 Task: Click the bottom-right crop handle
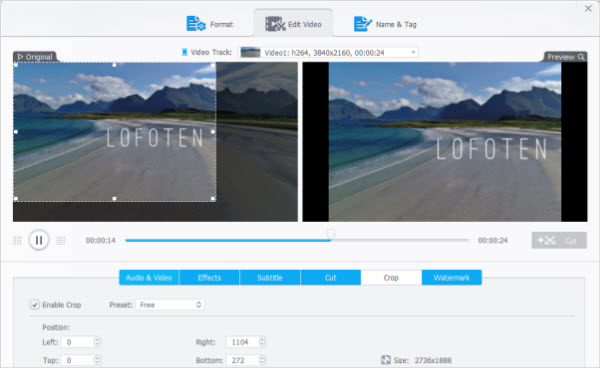pos(214,199)
